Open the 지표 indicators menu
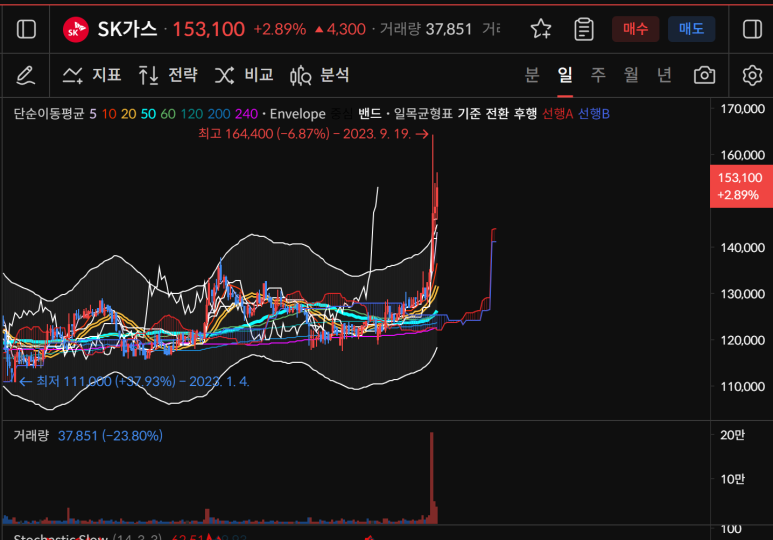Screen dimensions: 773x540 pos(92,75)
